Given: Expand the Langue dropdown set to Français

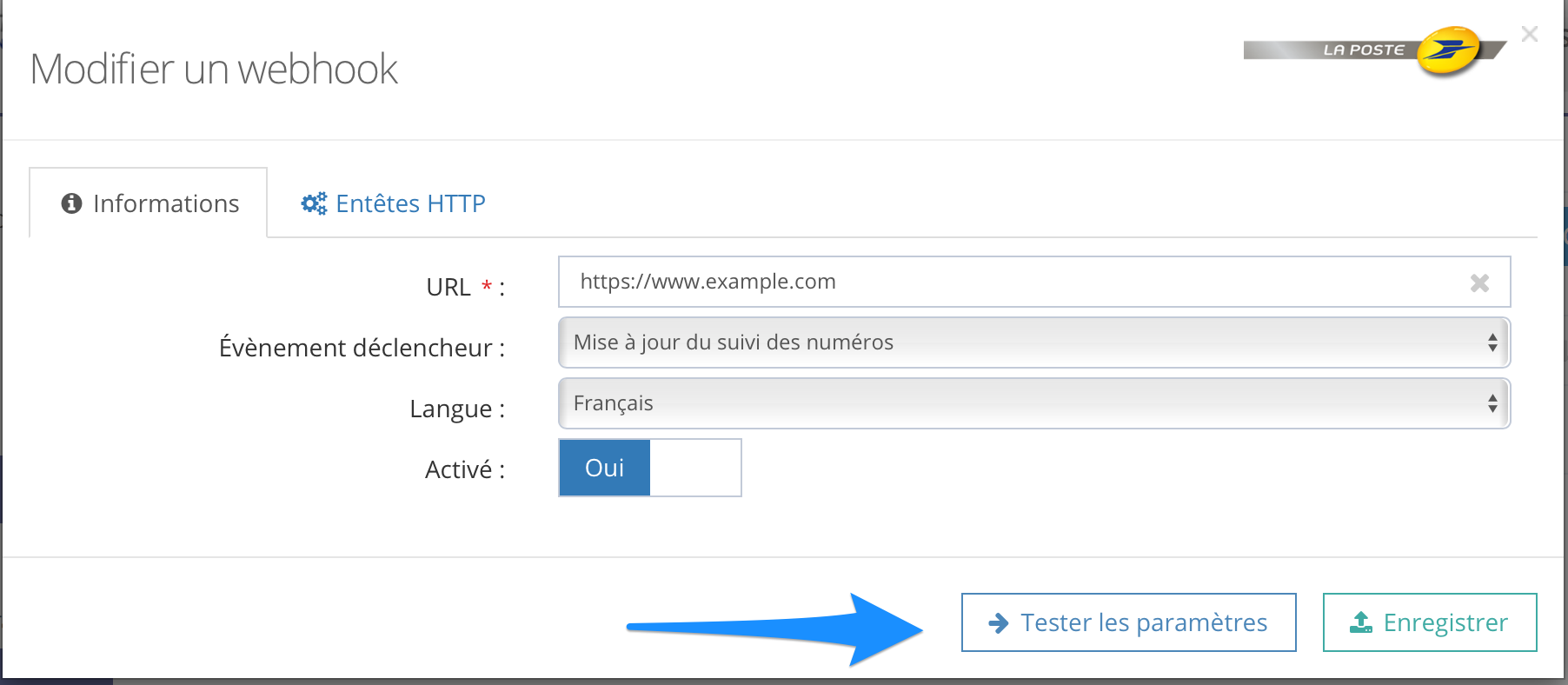Looking at the screenshot, I should click(x=1026, y=403).
